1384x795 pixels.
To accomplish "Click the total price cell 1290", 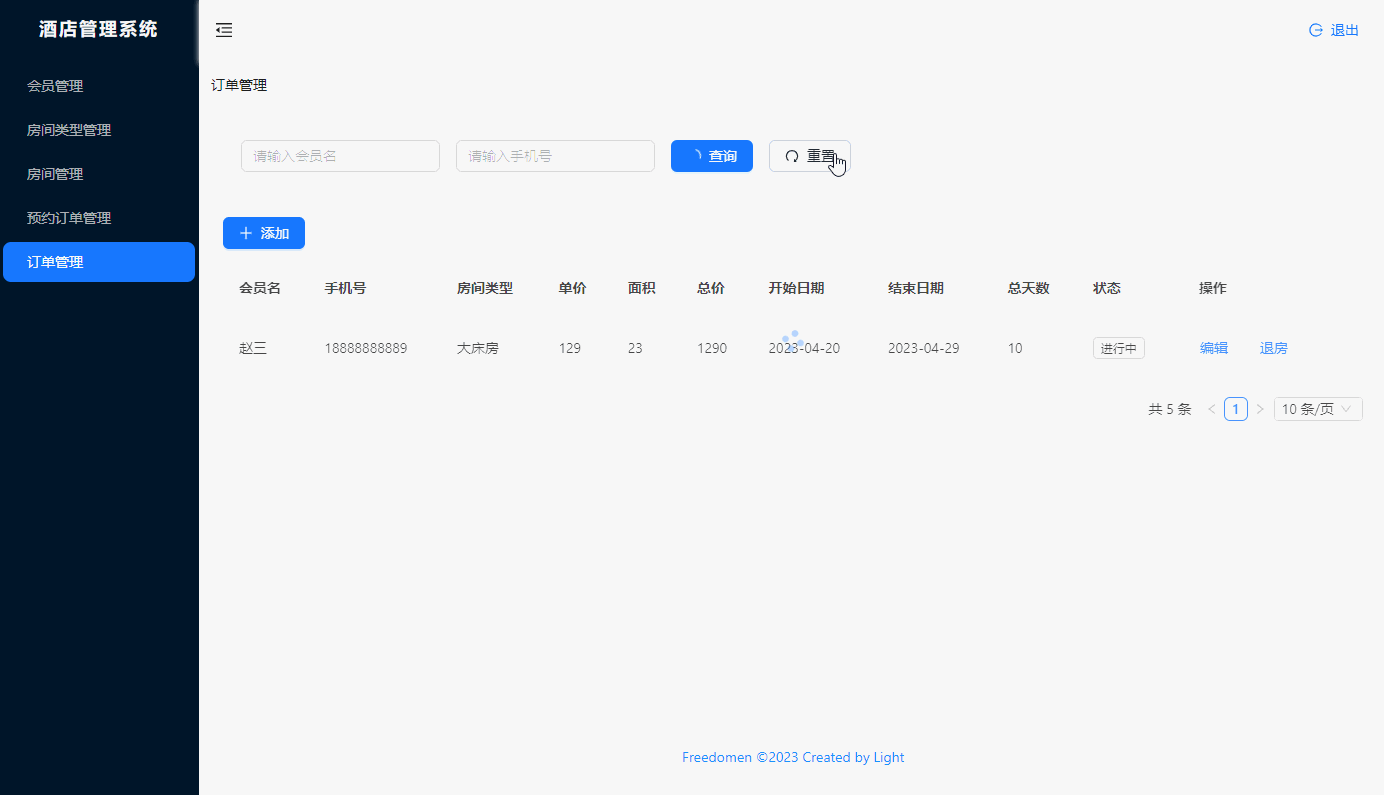I will [712, 348].
